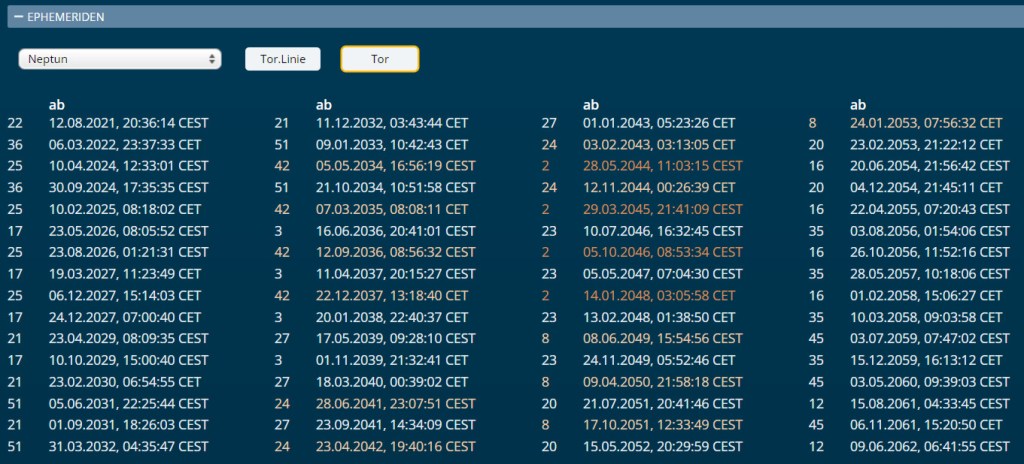Screen dimensions: 1024x464
Task: Select the 11.12.2032, 03:43:44 CET entry
Action: pos(392,123)
